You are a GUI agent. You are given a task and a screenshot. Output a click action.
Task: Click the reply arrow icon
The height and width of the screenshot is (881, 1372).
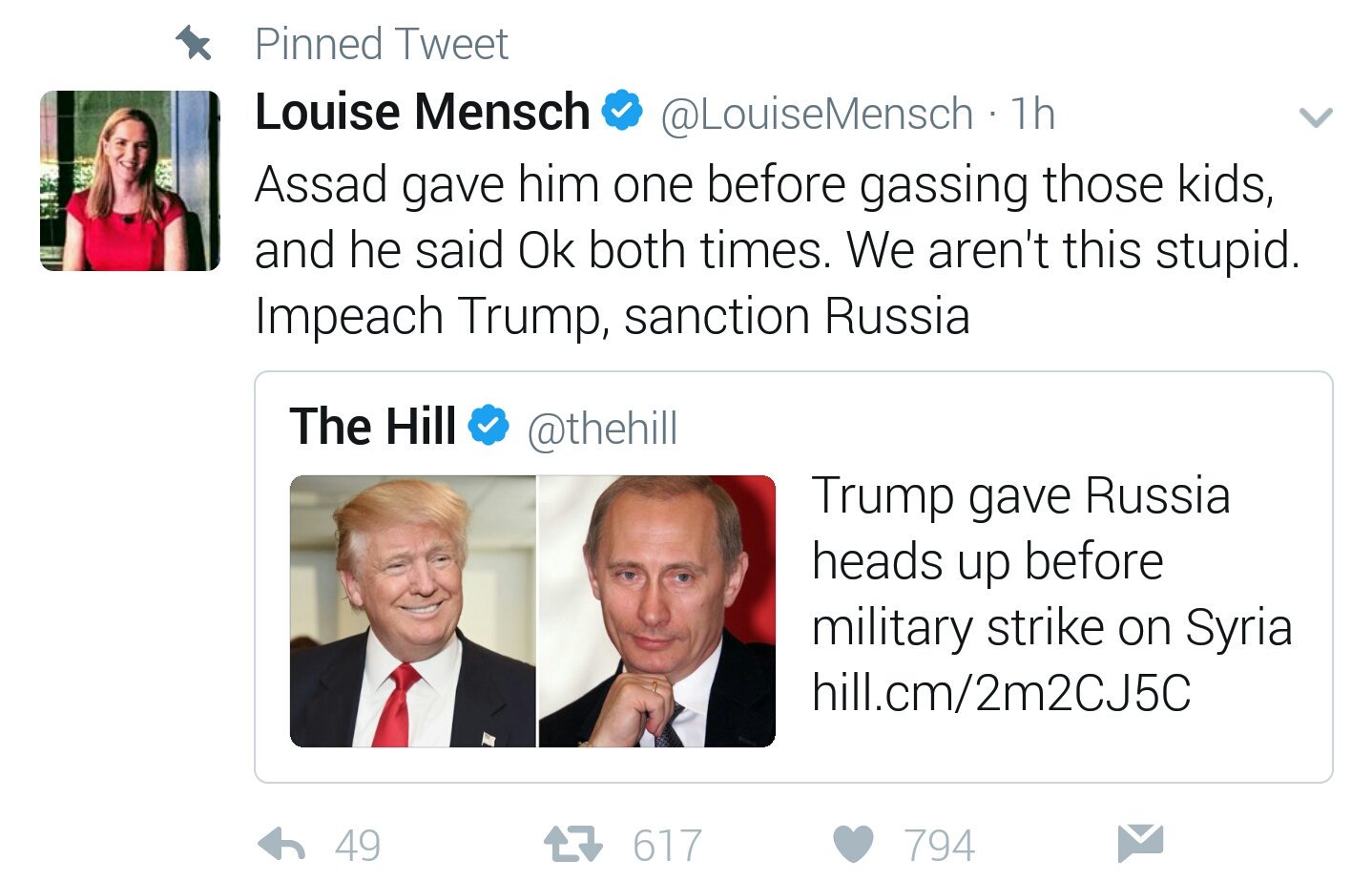281,844
